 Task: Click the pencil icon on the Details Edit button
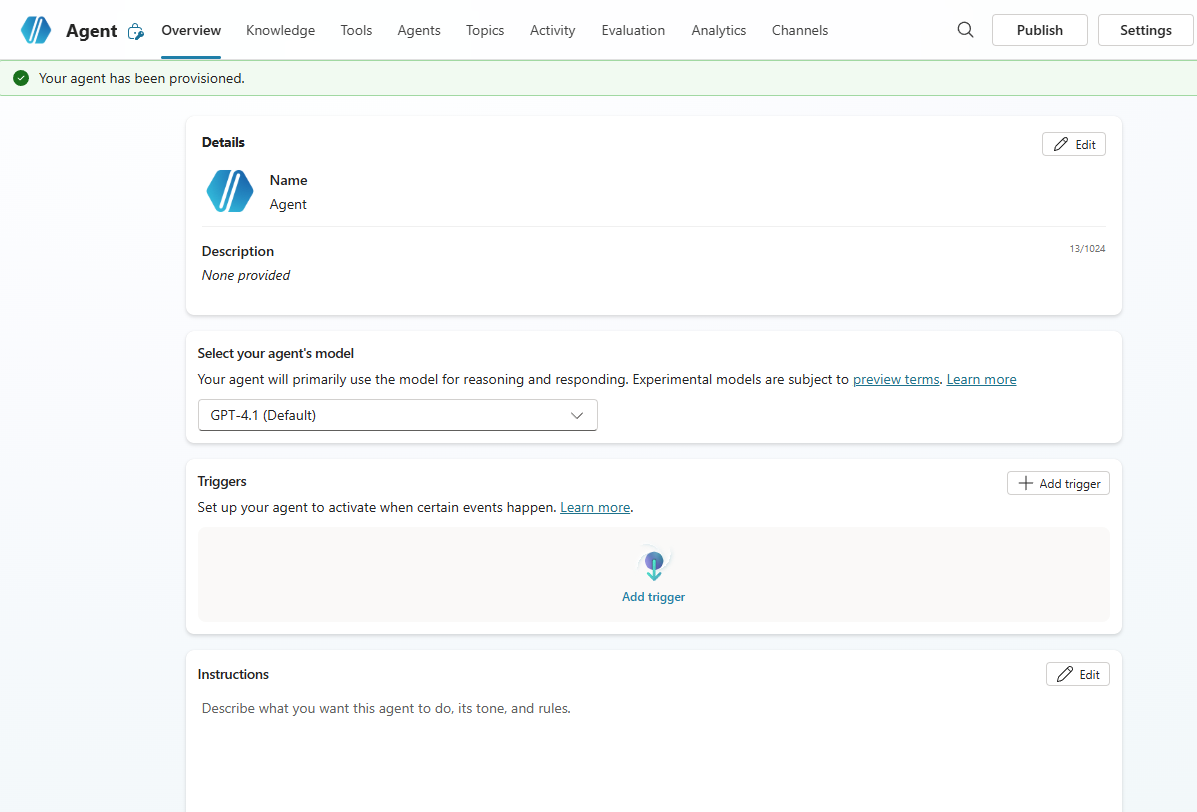(x=1062, y=143)
